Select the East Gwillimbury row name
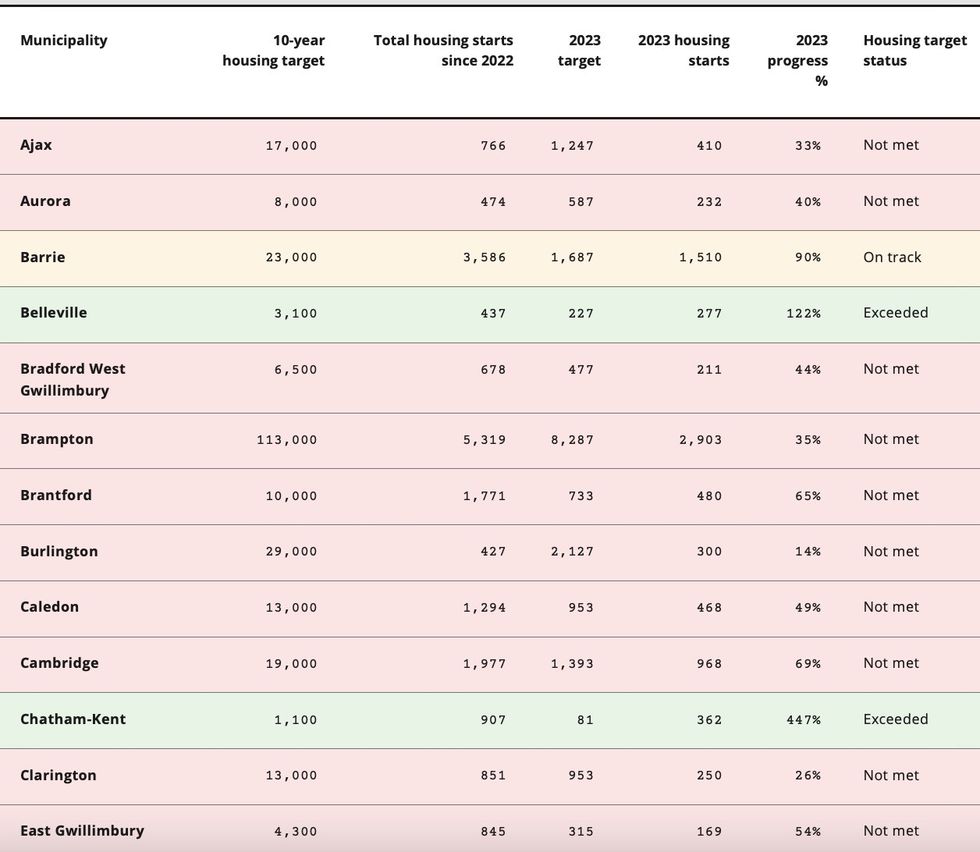 point(82,831)
